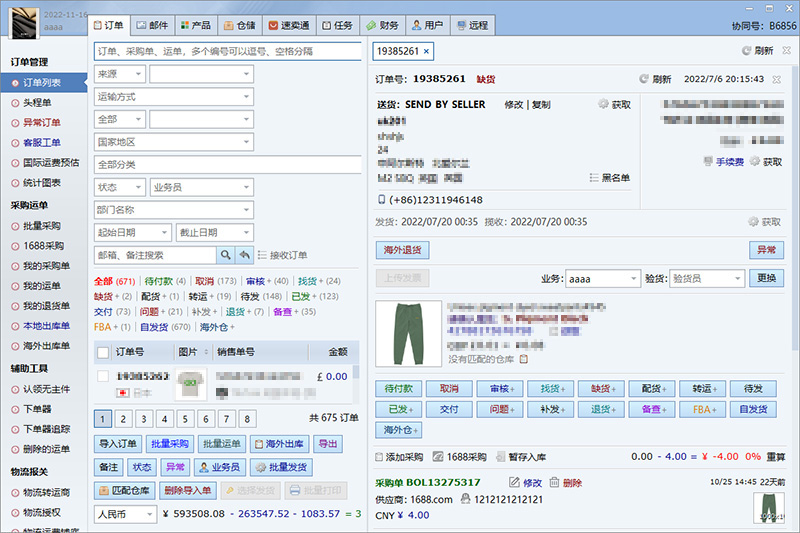Click the reset arrow icon beside search

[245, 255]
